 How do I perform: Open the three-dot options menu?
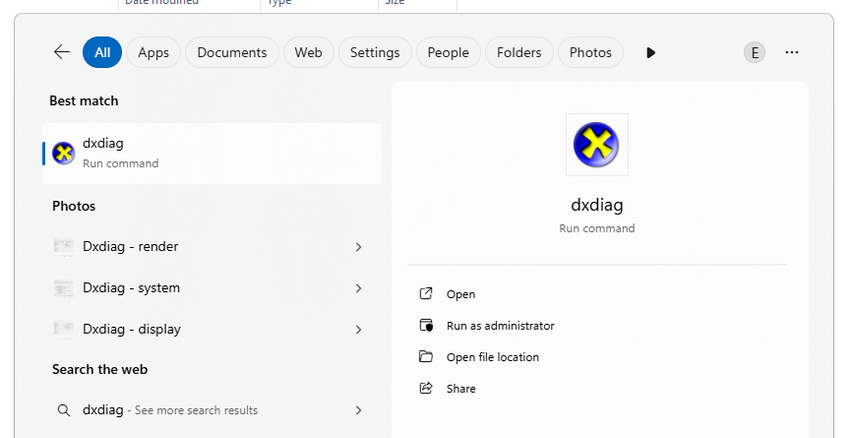pyautogui.click(x=791, y=53)
